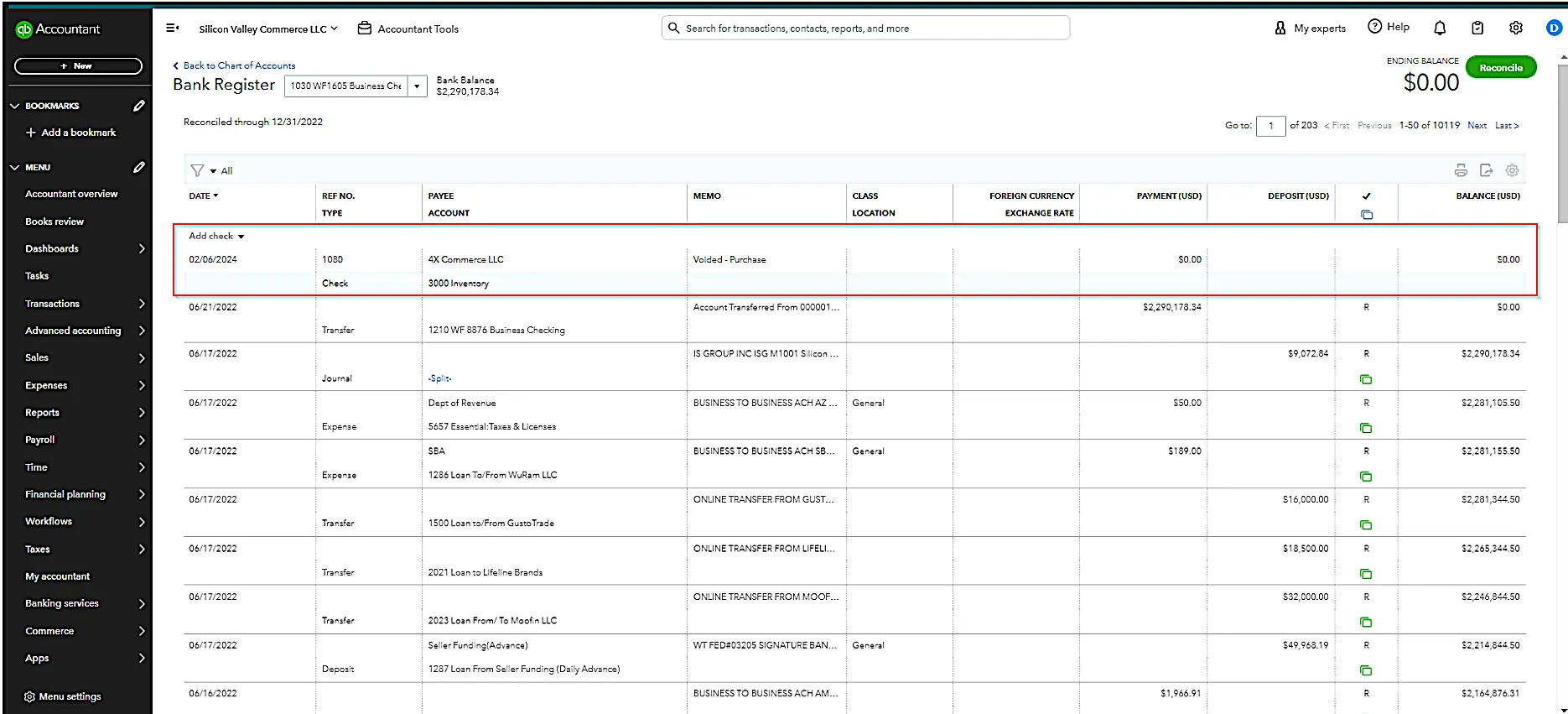Go to Next page of register
The width and height of the screenshot is (1568, 714).
click(1477, 126)
